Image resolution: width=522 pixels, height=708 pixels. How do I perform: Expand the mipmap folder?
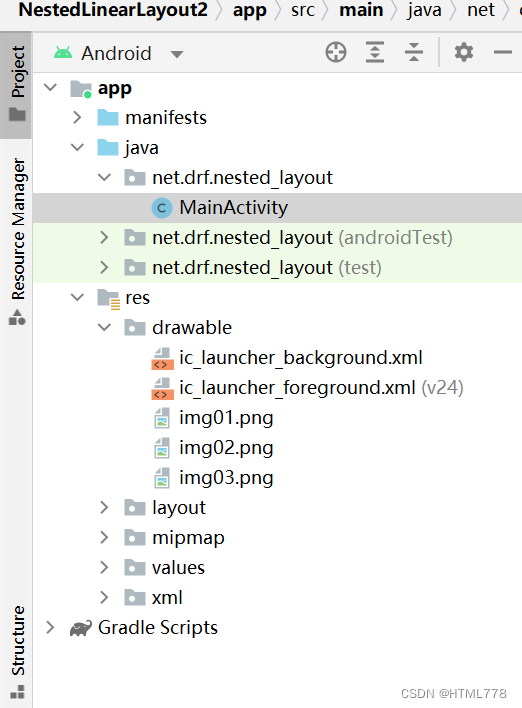pyautogui.click(x=104, y=537)
